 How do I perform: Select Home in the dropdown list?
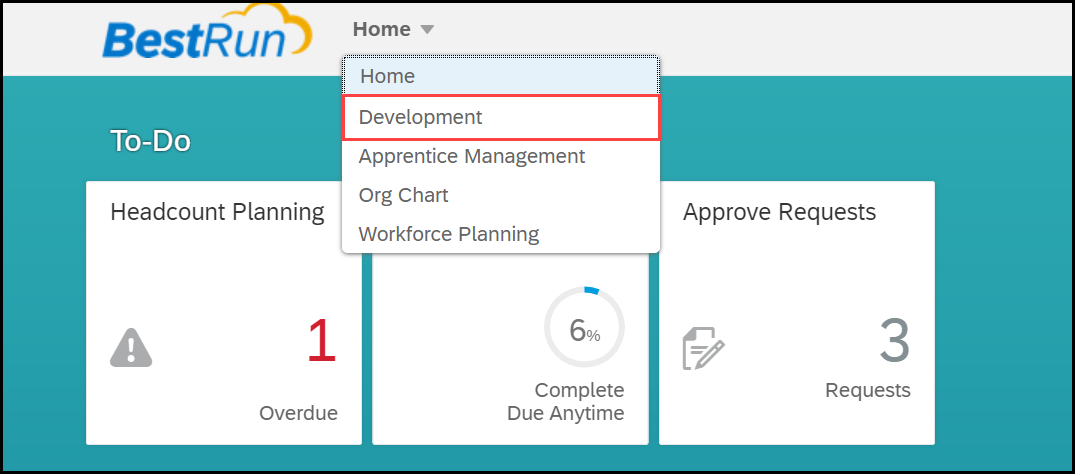click(x=501, y=76)
